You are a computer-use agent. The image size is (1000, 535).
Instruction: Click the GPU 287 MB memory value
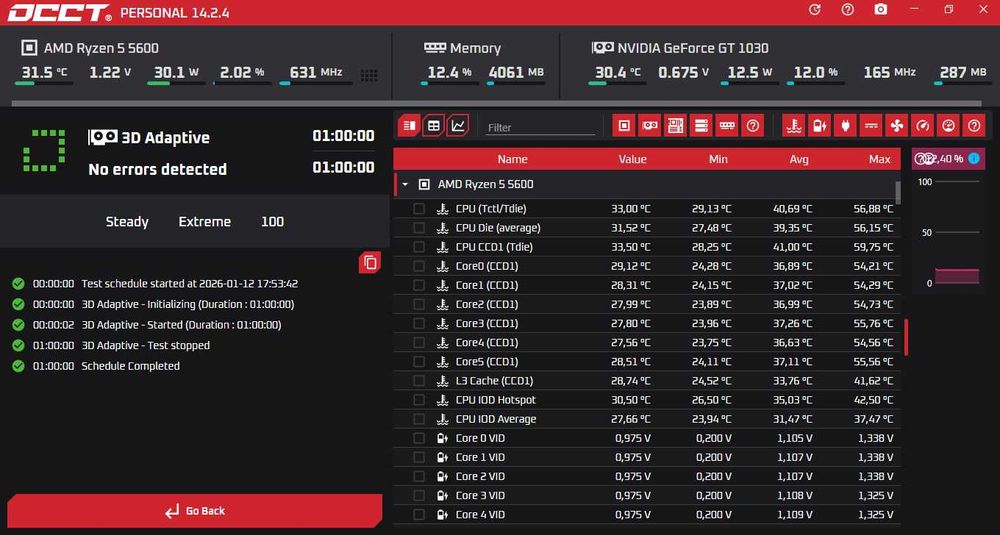click(x=963, y=72)
